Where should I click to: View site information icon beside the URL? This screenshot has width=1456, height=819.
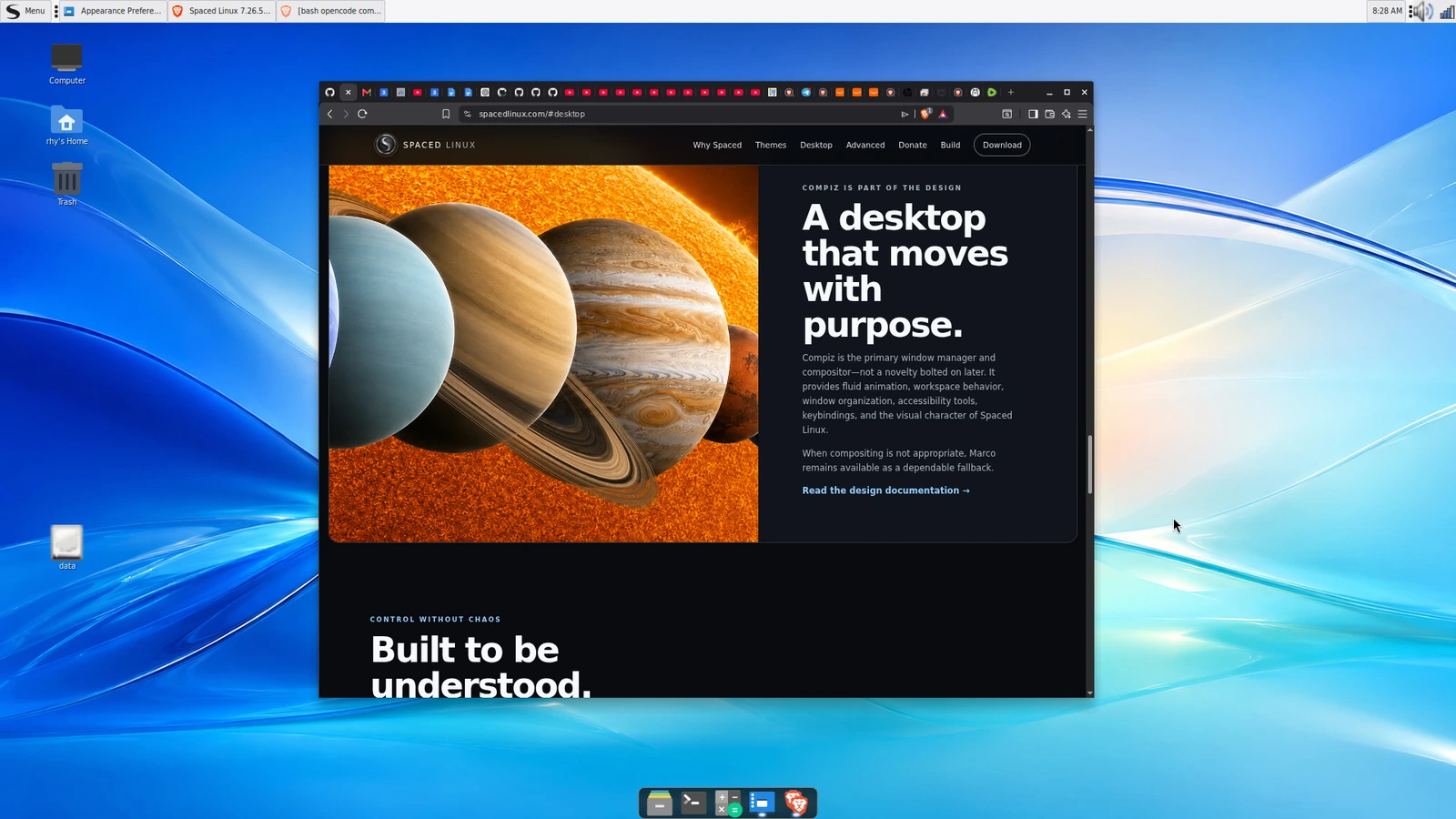click(x=468, y=114)
